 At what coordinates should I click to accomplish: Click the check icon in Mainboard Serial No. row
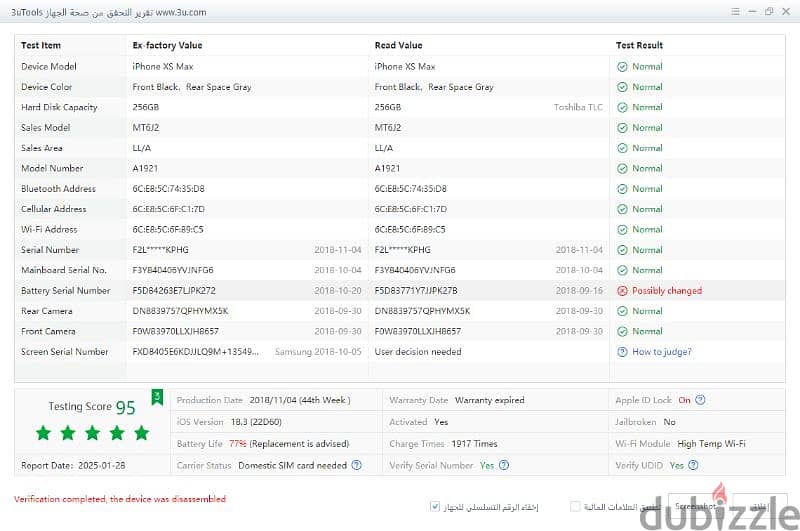tap(622, 270)
